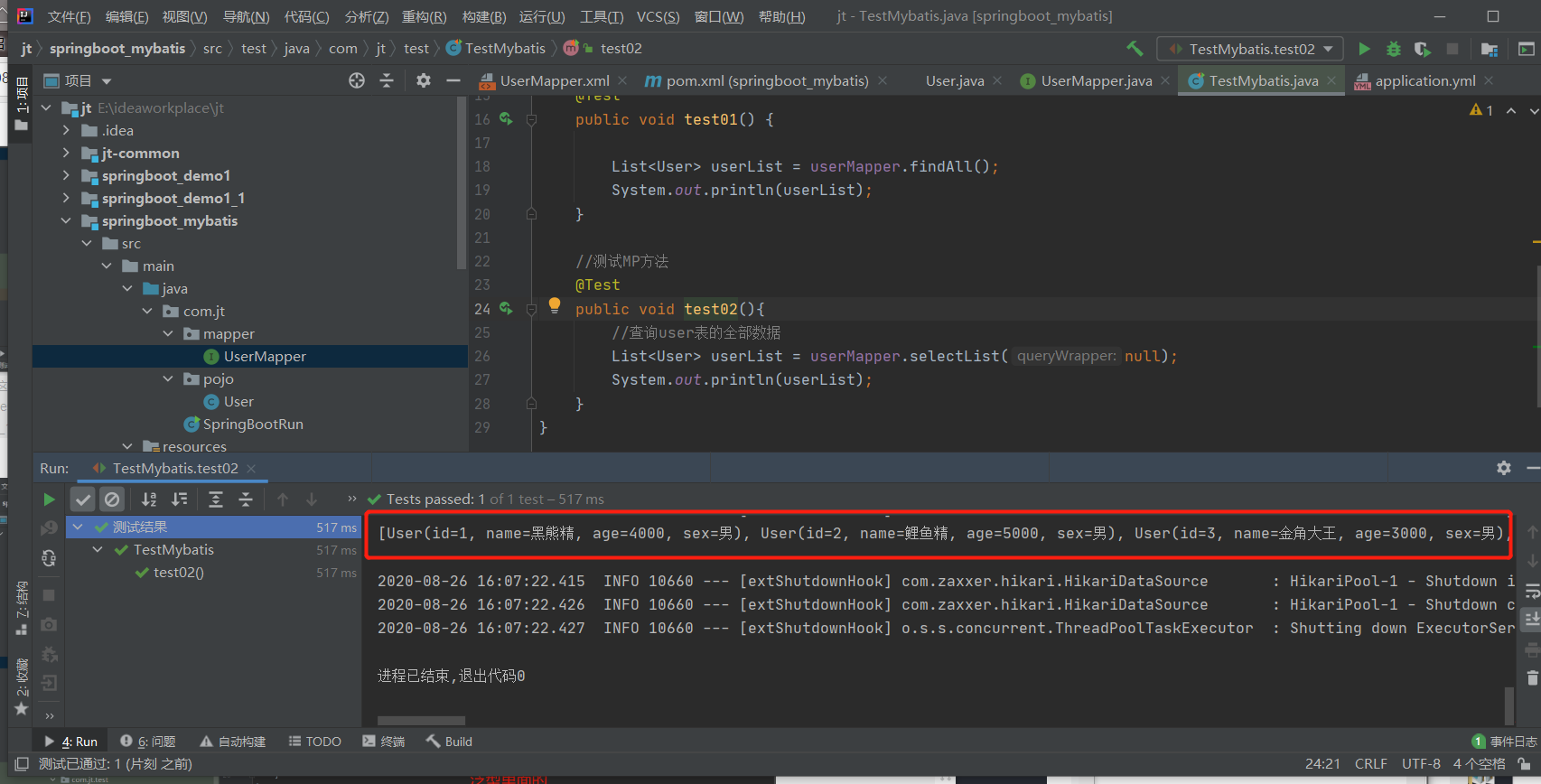Click the read-only lock icon in the status bar
This screenshot has width=1541, height=784.
[x=1525, y=764]
